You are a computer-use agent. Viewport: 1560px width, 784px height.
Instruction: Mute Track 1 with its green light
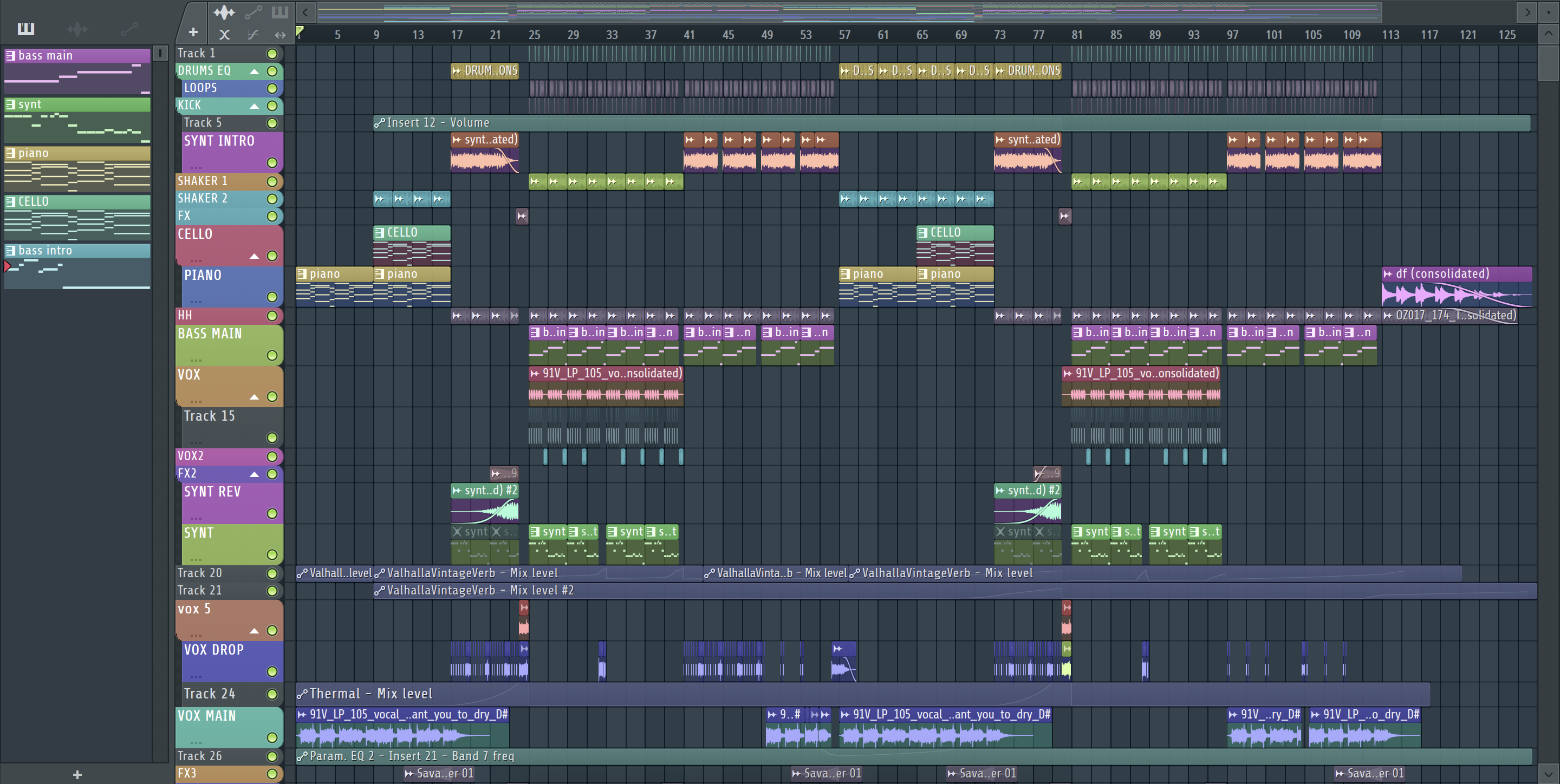coord(272,54)
